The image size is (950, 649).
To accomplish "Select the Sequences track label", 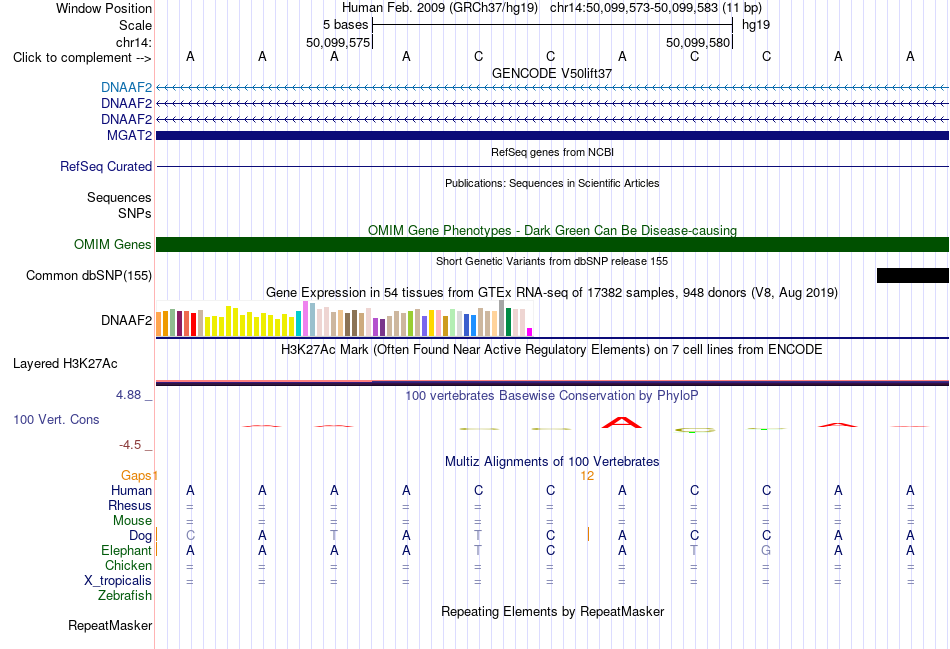I will pos(119,198).
